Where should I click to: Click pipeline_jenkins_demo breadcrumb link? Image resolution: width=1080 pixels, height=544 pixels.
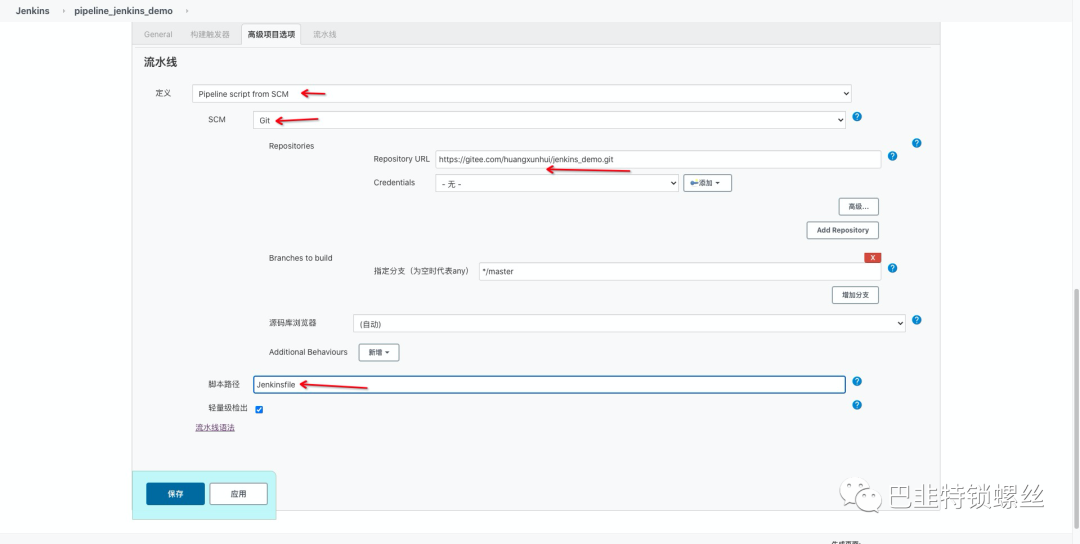(x=123, y=11)
